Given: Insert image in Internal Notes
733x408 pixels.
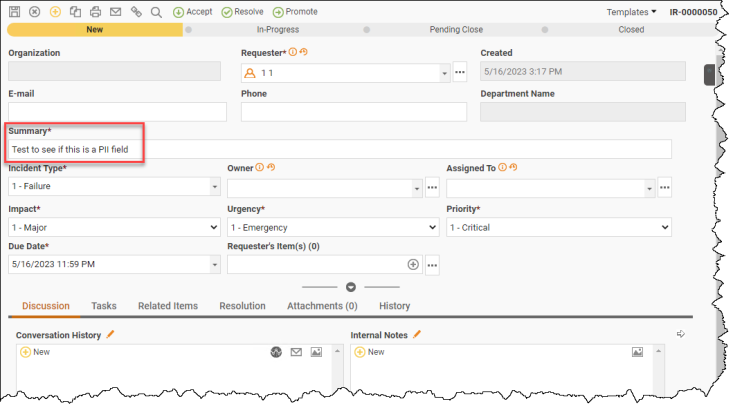Looking at the screenshot, I should pyautogui.click(x=637, y=352).
